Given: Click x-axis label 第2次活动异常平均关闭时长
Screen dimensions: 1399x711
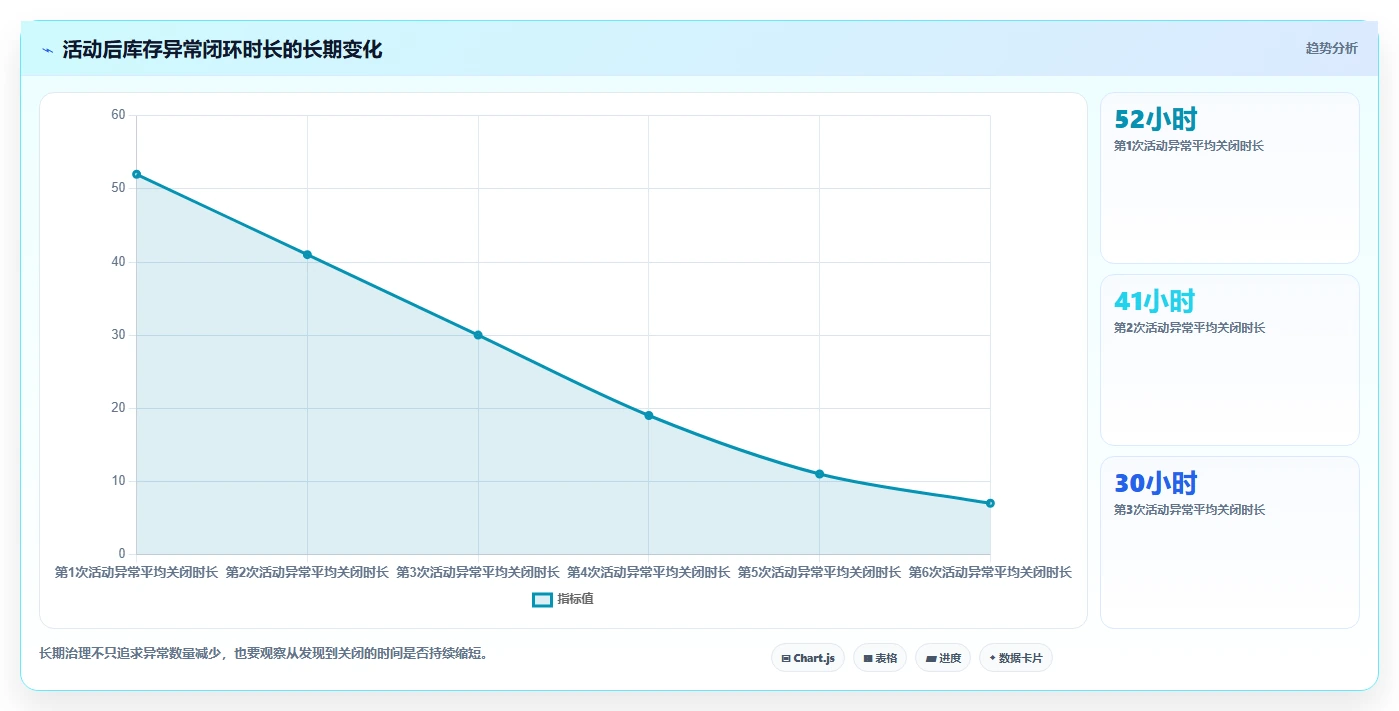Looking at the screenshot, I should 307,572.
